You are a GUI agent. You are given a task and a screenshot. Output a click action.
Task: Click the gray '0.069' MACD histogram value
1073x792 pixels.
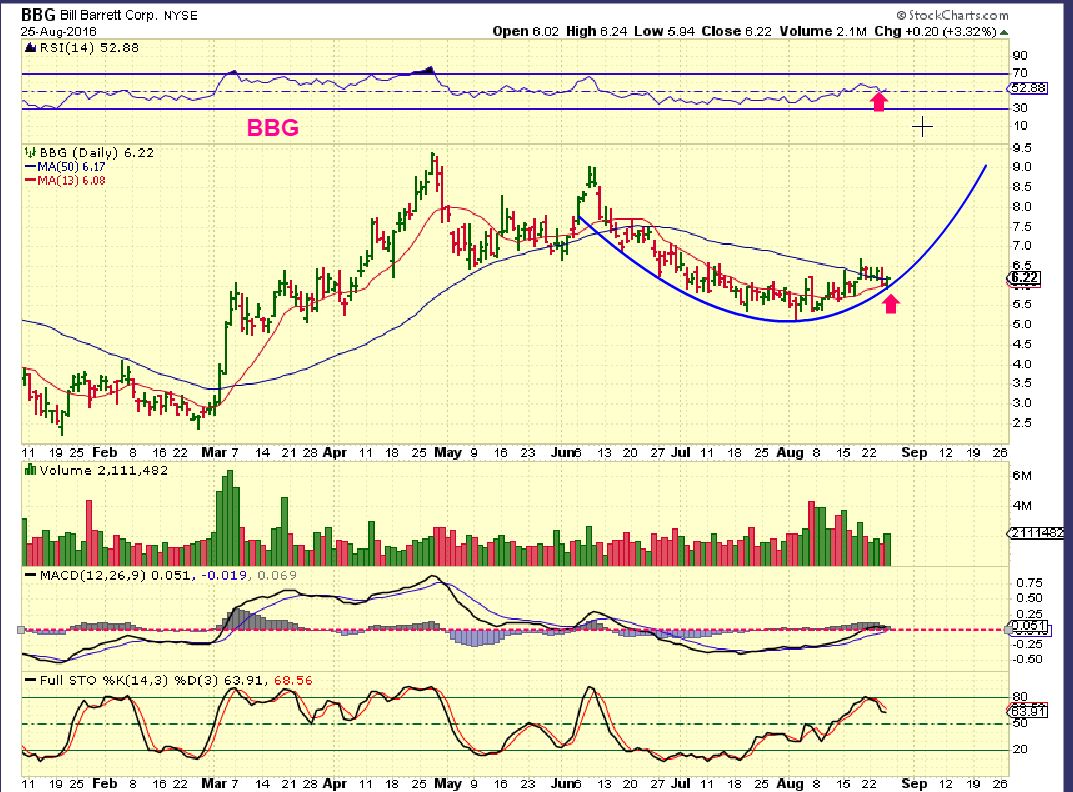pyautogui.click(x=277, y=575)
